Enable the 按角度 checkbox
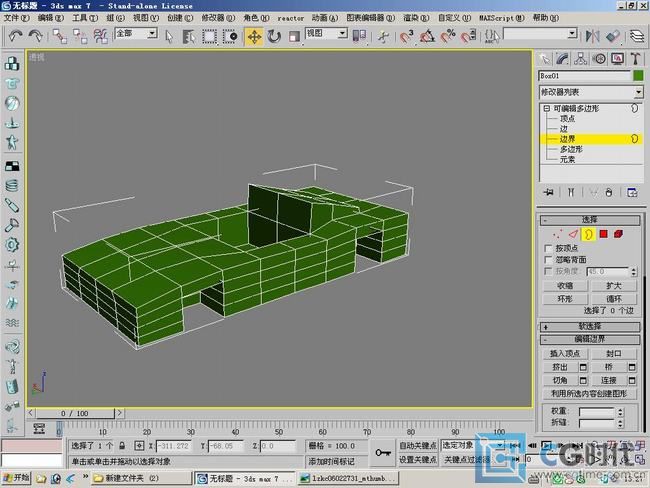This screenshot has width=650, height=488. point(548,271)
